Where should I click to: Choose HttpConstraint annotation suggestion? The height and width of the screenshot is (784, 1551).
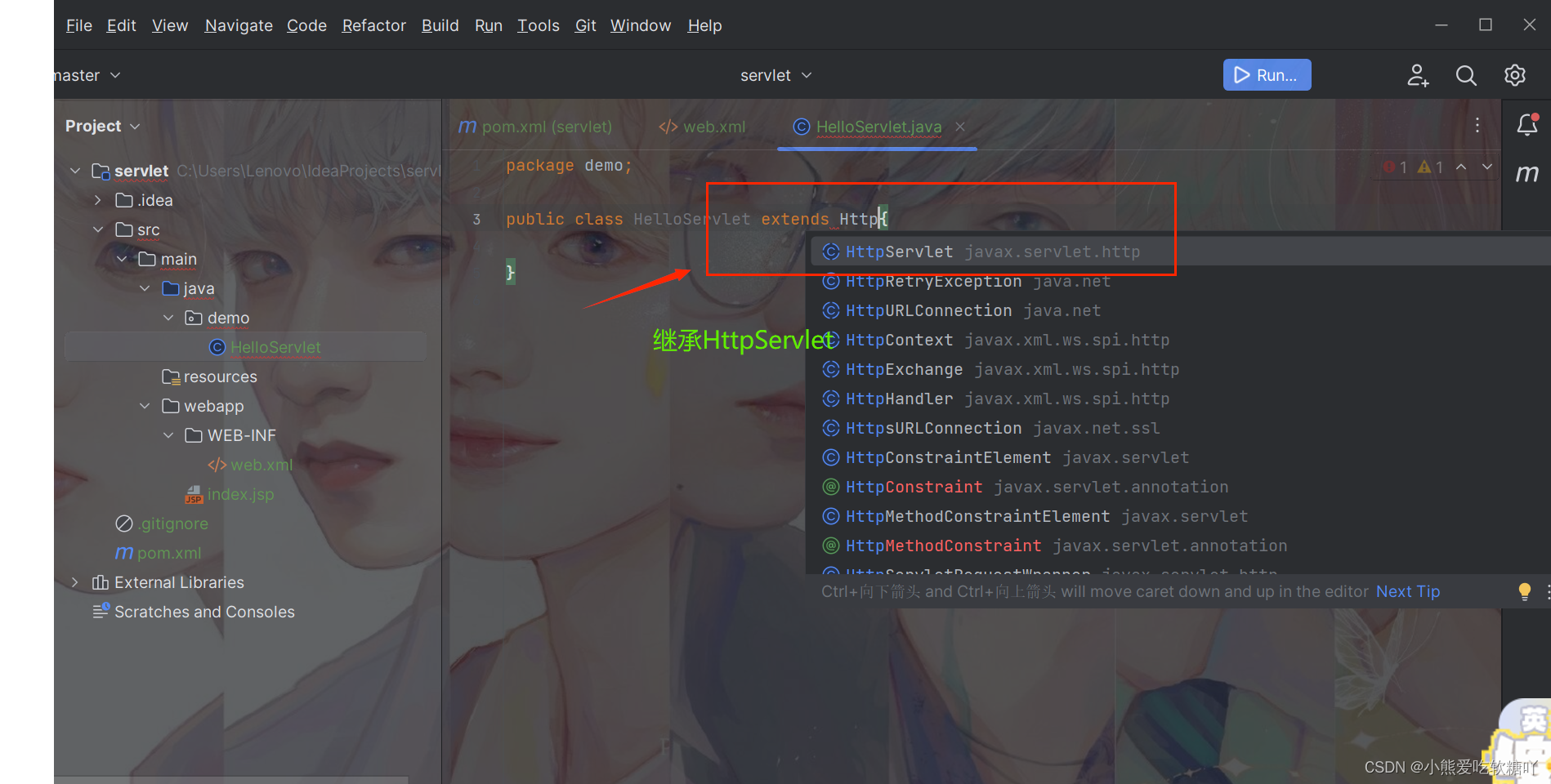pos(1180,487)
